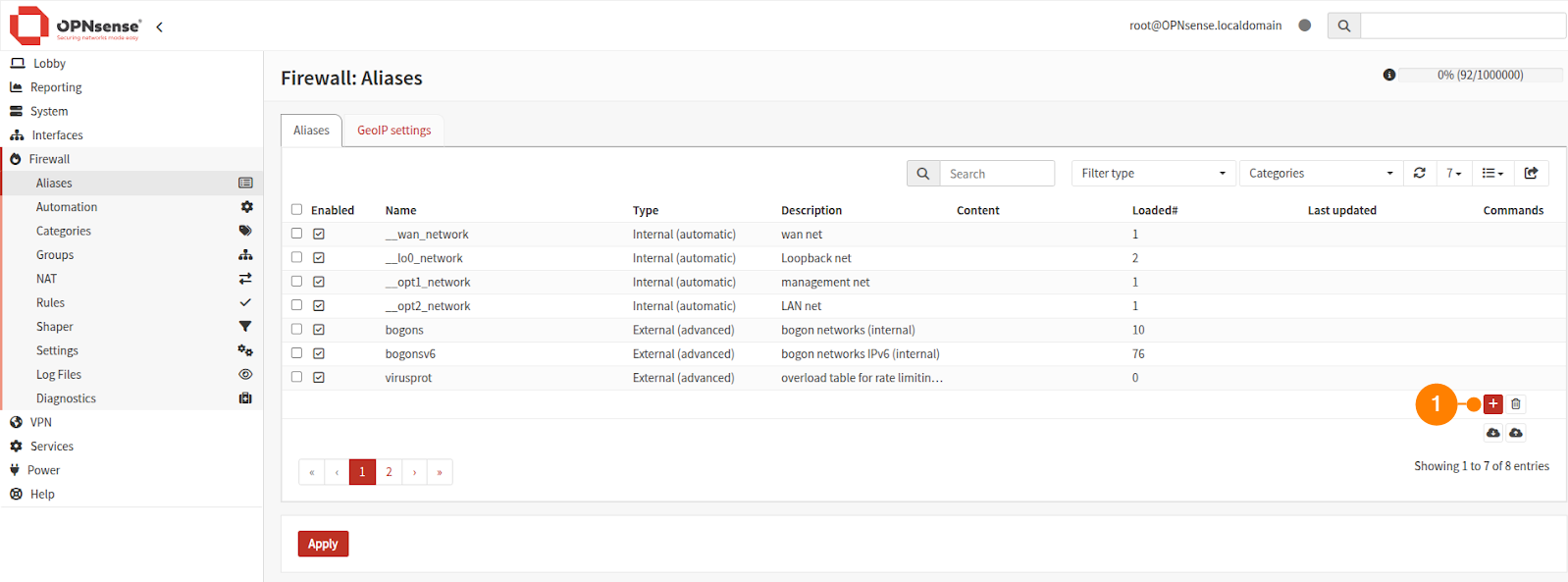Toggle enabled state for virusprot alias
Viewport: 1568px width, 582px height.
point(319,378)
